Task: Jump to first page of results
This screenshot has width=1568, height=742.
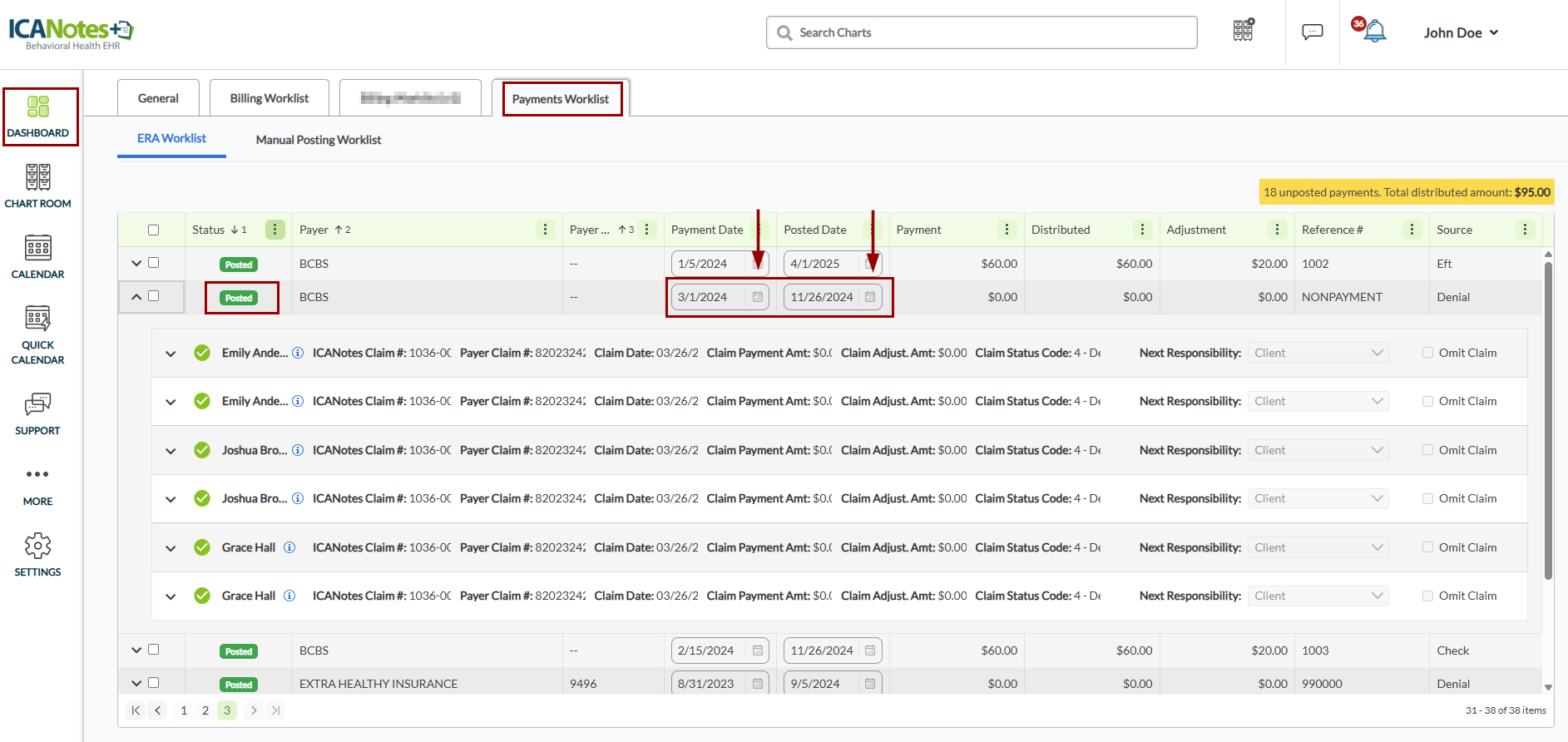Action: tap(136, 710)
